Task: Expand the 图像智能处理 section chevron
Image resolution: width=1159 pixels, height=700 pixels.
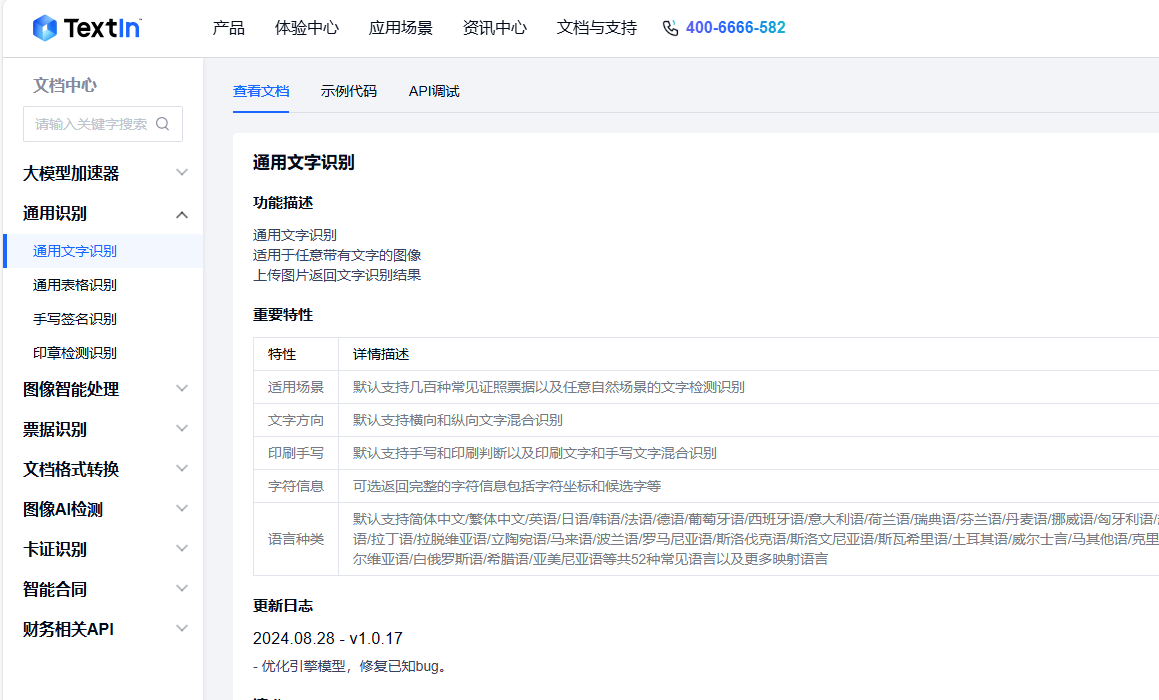Action: click(x=182, y=389)
